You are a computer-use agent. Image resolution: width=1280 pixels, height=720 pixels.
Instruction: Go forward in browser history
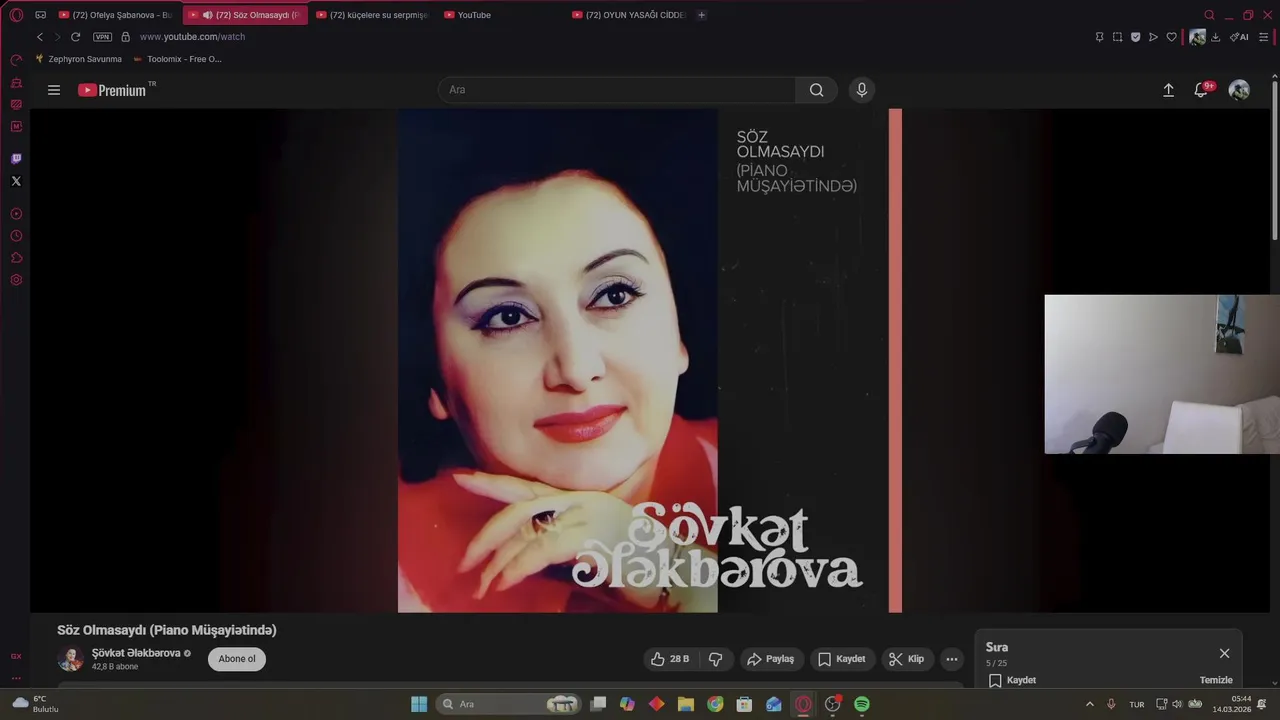pos(57,37)
